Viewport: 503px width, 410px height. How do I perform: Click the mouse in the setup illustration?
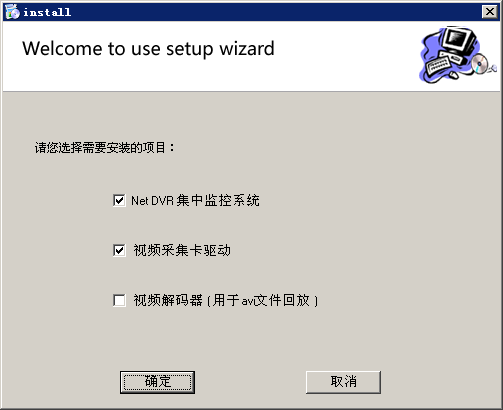tap(454, 75)
